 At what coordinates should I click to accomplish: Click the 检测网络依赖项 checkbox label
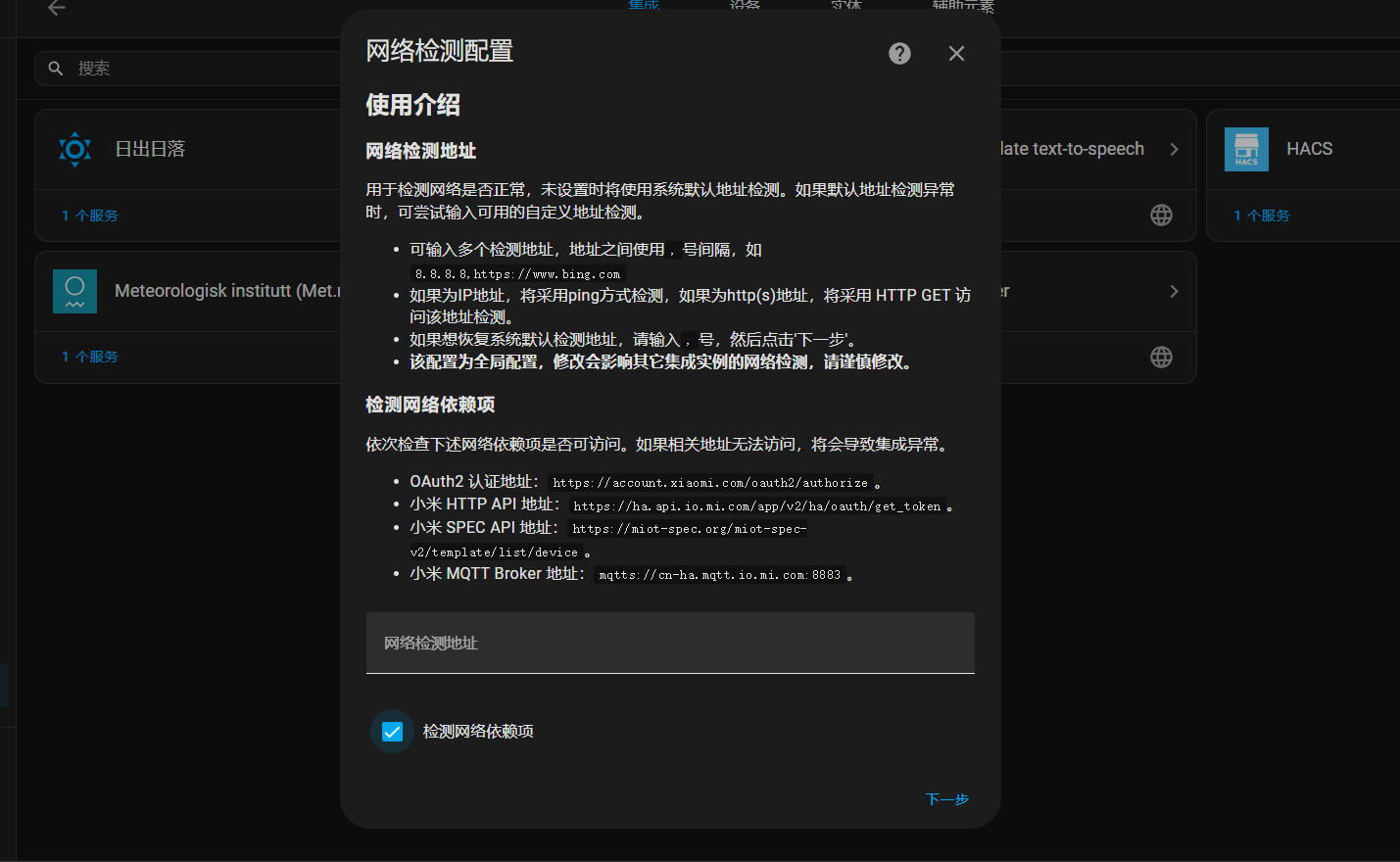coord(478,732)
